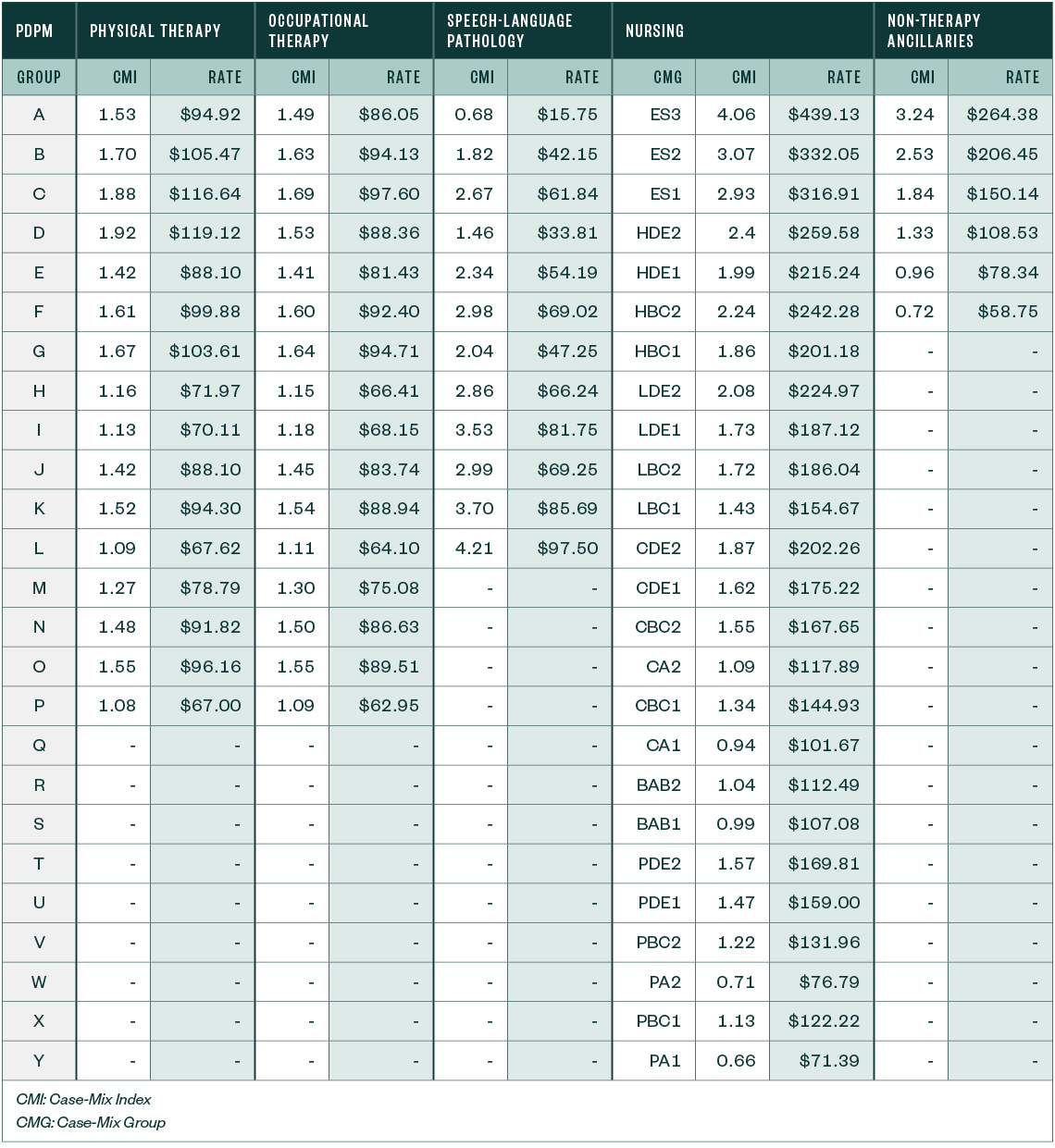Click the $264.38 non-therapy rate
This screenshot has width=1055, height=1148.
1002,115
